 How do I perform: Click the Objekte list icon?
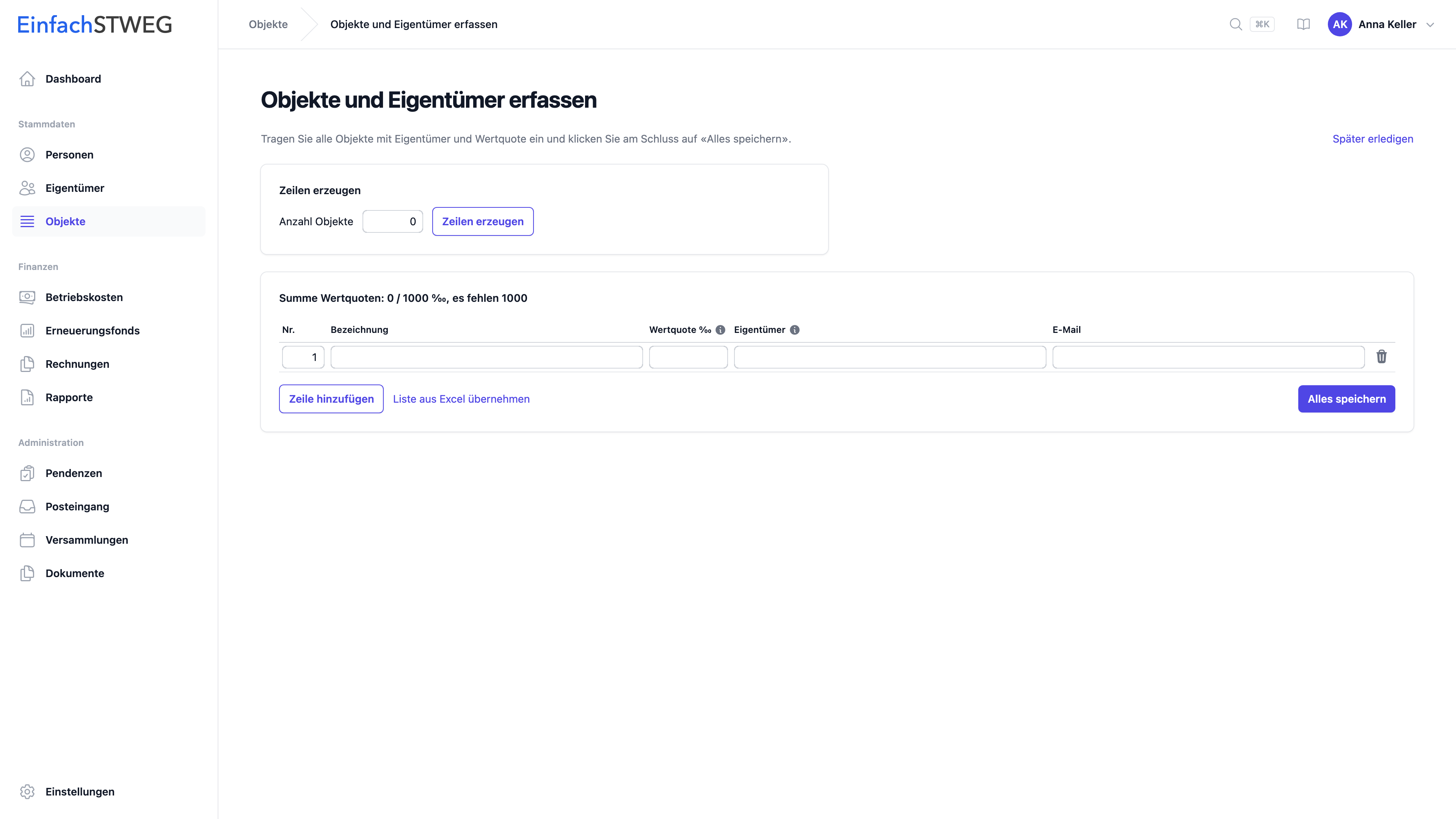pyautogui.click(x=27, y=221)
